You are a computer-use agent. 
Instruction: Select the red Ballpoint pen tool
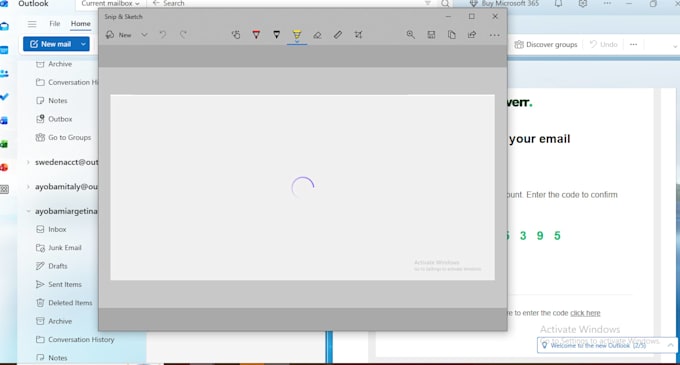[256, 35]
